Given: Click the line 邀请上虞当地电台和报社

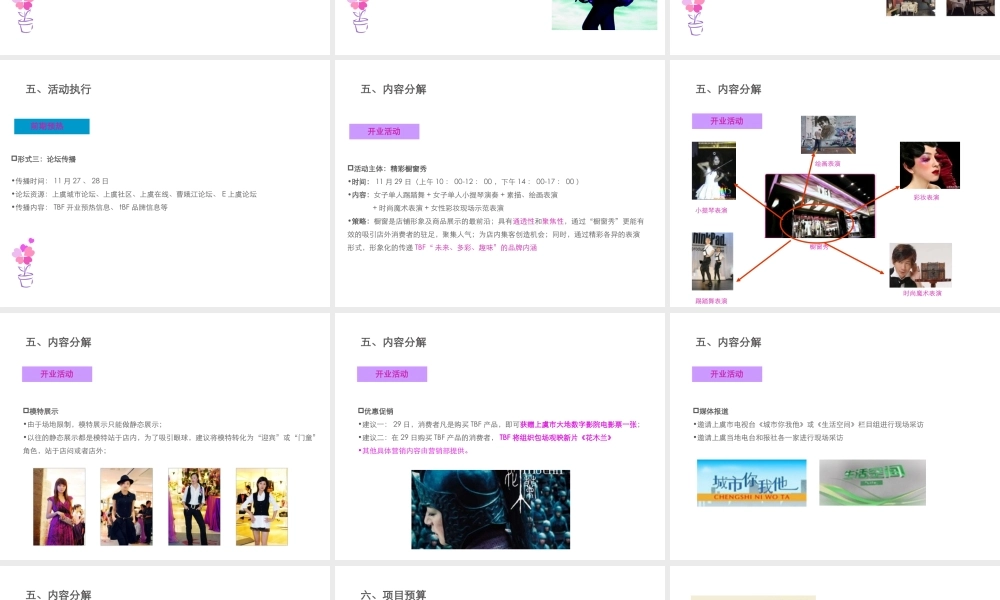Looking at the screenshot, I should pyautogui.click(x=768, y=438).
